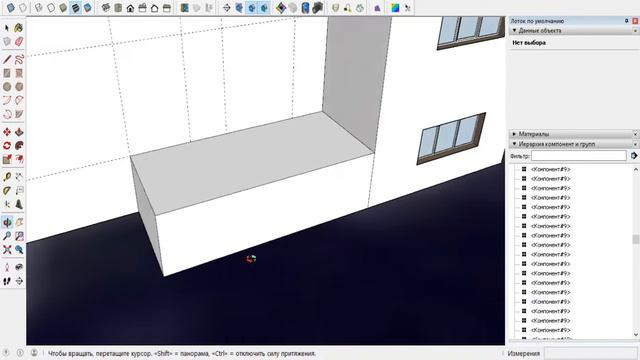
Task: Pick the Dimension tool
Action: [19, 177]
